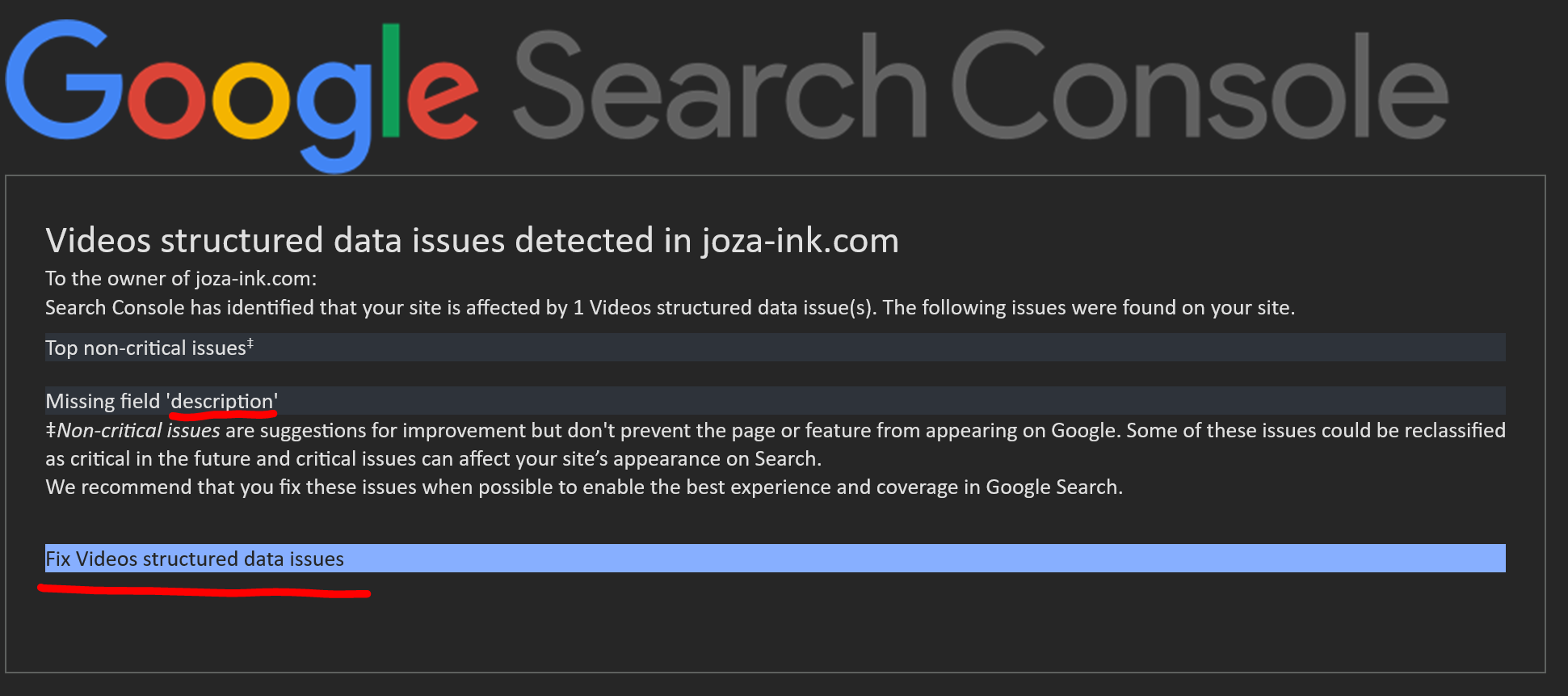Select the 'Top non-critical issues' header row
This screenshot has width=1568, height=696.
(x=145, y=348)
